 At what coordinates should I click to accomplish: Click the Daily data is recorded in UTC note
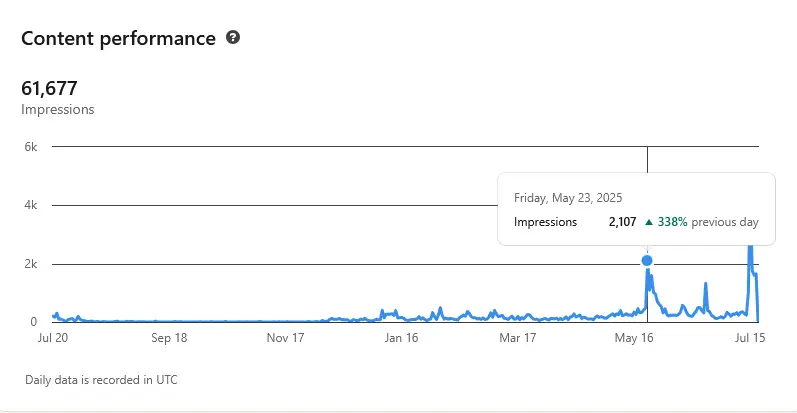[x=101, y=380]
